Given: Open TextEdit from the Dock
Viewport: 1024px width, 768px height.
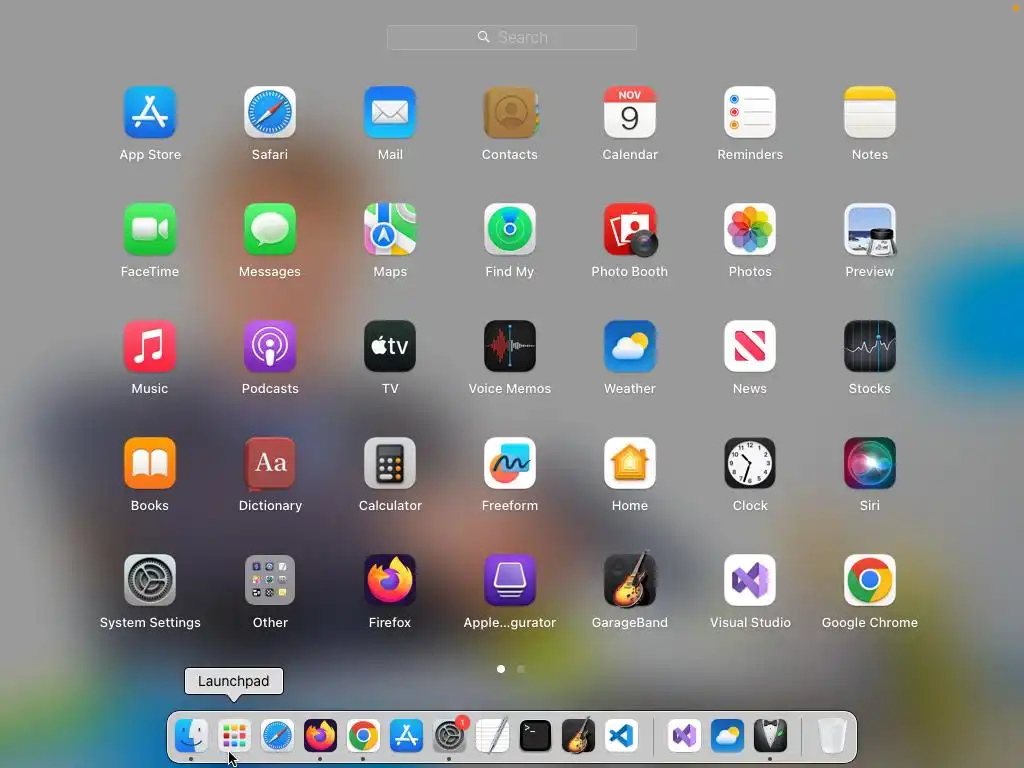Looking at the screenshot, I should click(492, 735).
